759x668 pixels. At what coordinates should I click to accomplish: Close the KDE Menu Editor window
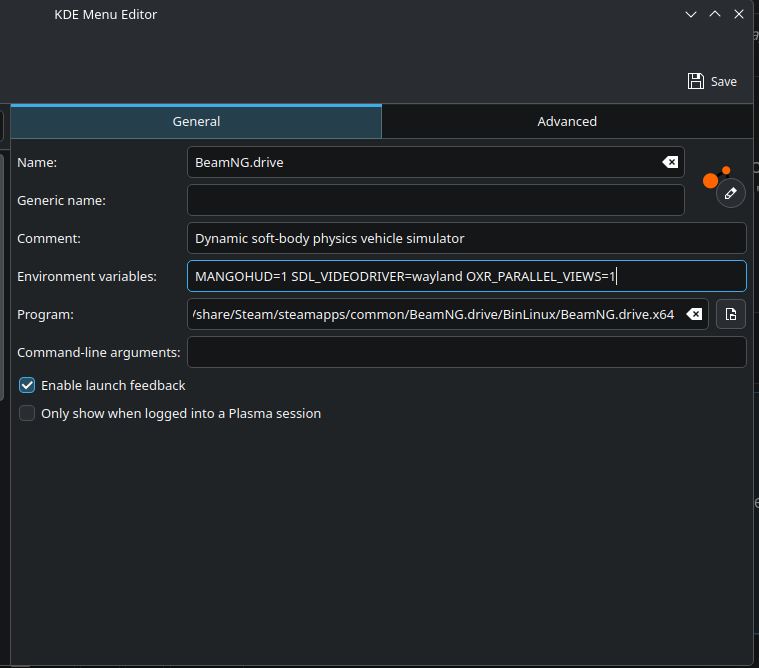(738, 14)
